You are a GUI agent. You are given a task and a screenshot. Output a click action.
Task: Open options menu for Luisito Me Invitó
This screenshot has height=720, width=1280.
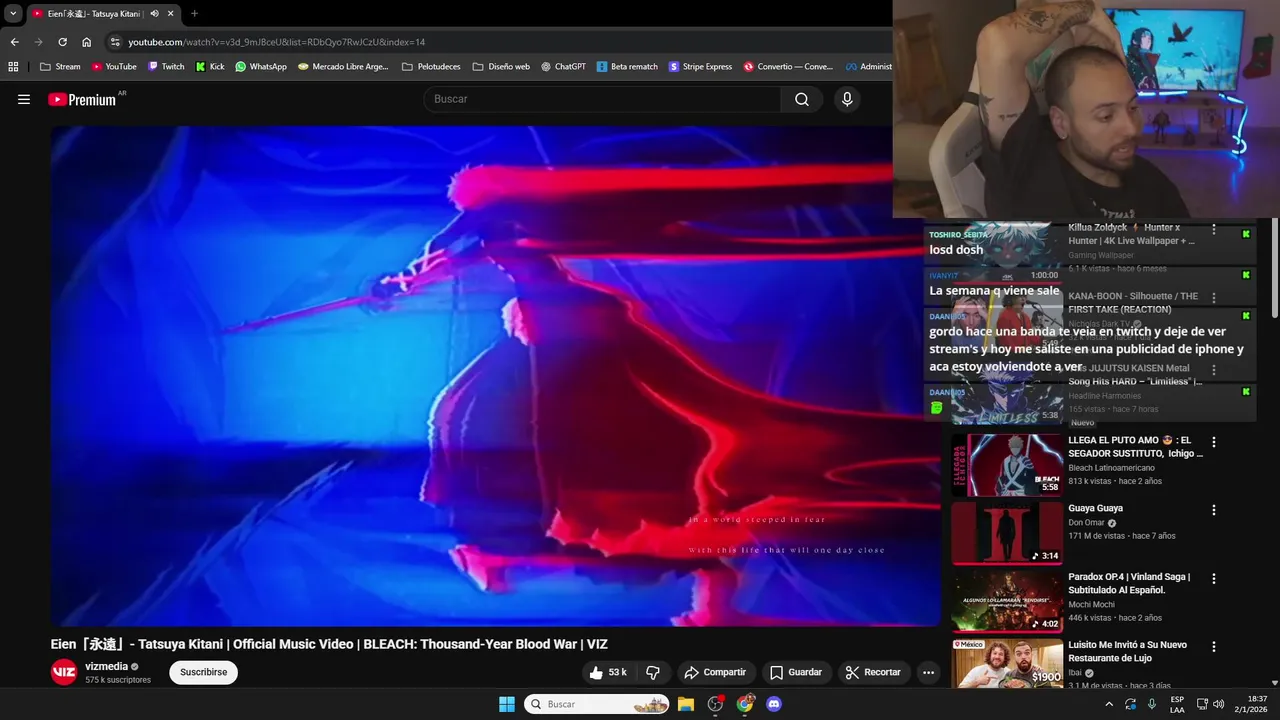(x=1214, y=647)
